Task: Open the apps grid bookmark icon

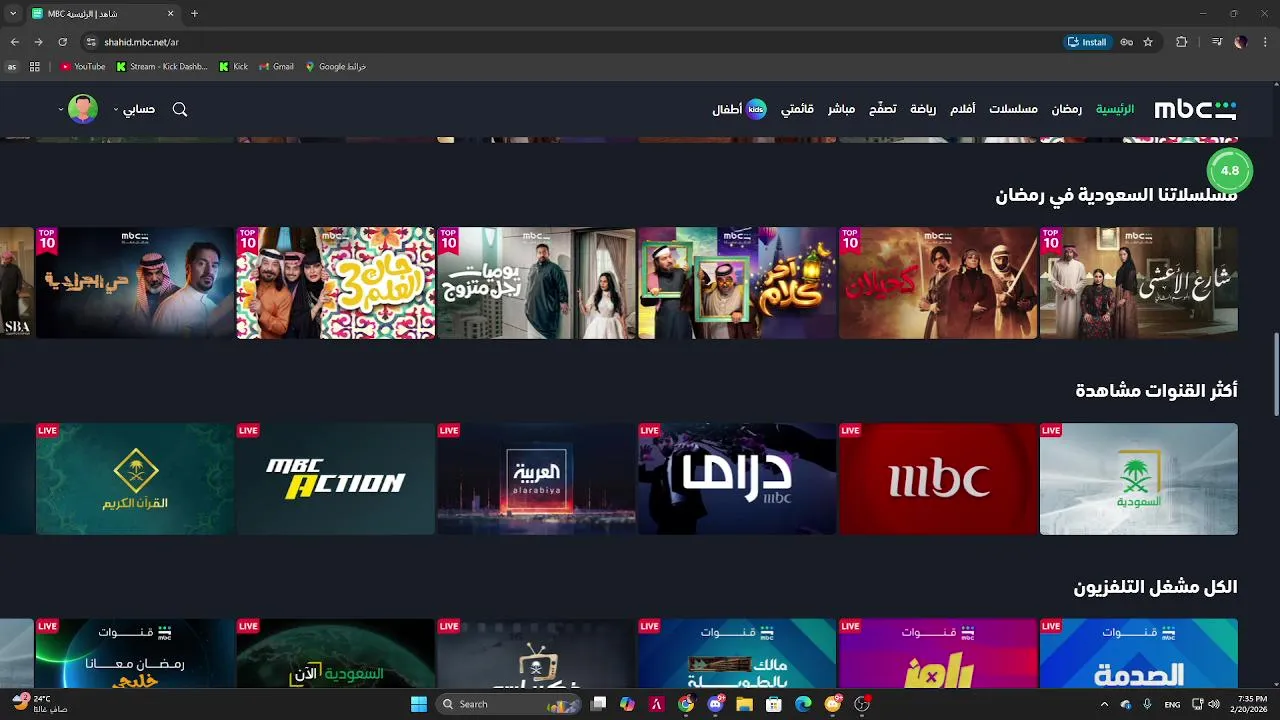Action: pyautogui.click(x=35, y=67)
